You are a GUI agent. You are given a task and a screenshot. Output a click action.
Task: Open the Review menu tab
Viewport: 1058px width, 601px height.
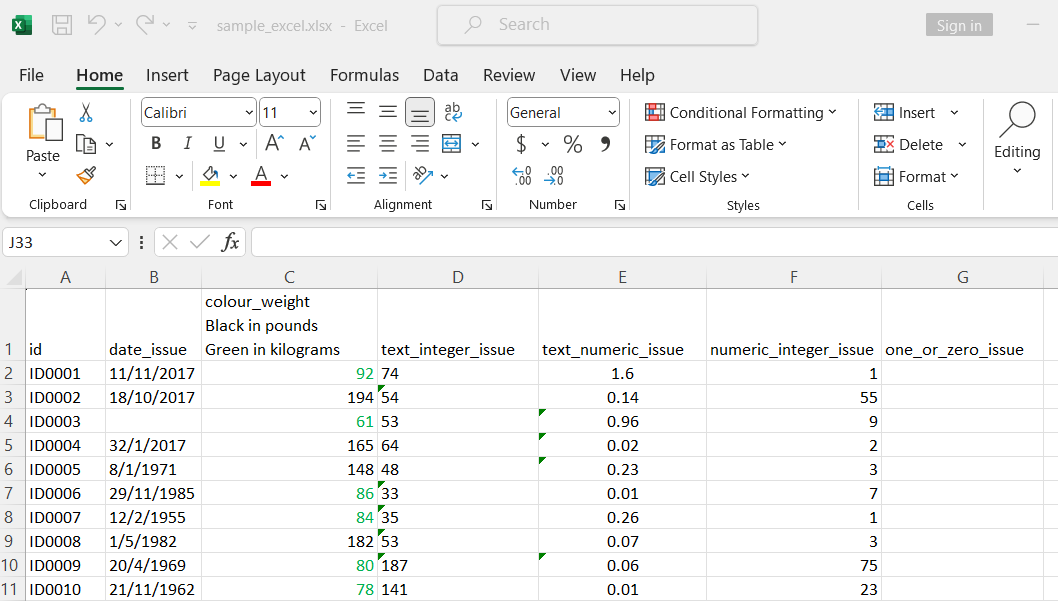pos(509,75)
